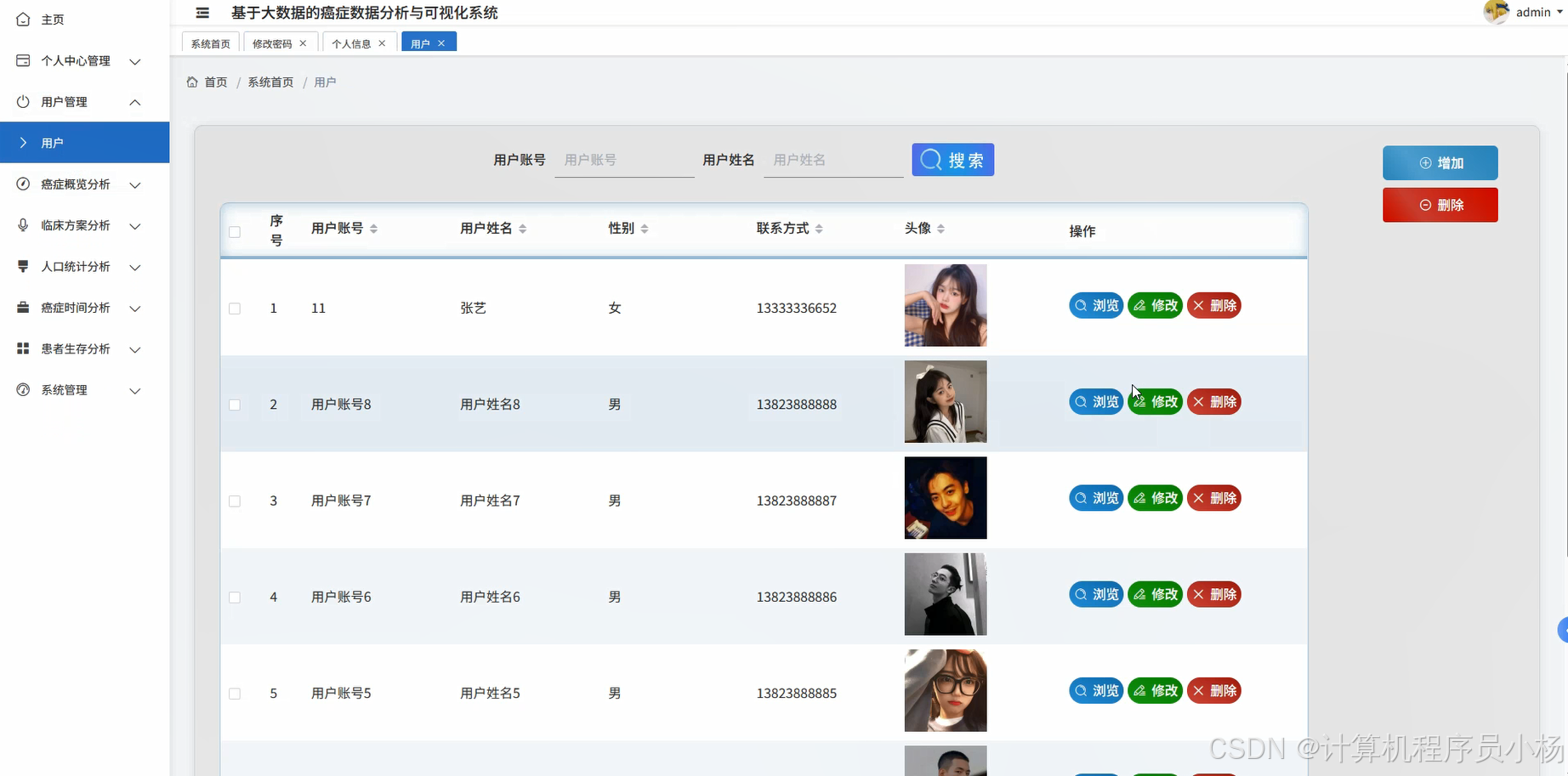The width and height of the screenshot is (1568, 776).
Task: Open avatar thumbnail of 用户姓名6
Action: [946, 594]
